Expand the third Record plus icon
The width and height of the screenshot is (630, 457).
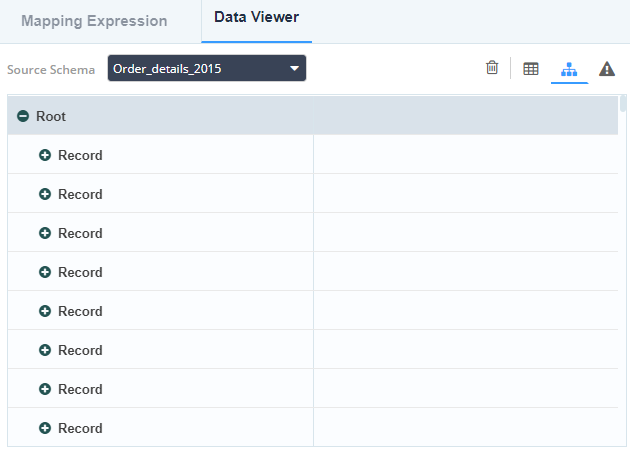pyautogui.click(x=45, y=233)
